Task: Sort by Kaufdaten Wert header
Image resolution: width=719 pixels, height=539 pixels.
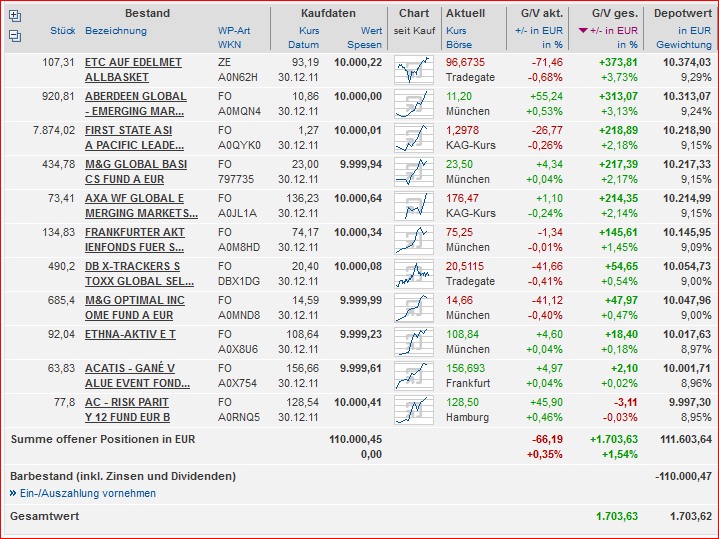Action: [371, 31]
